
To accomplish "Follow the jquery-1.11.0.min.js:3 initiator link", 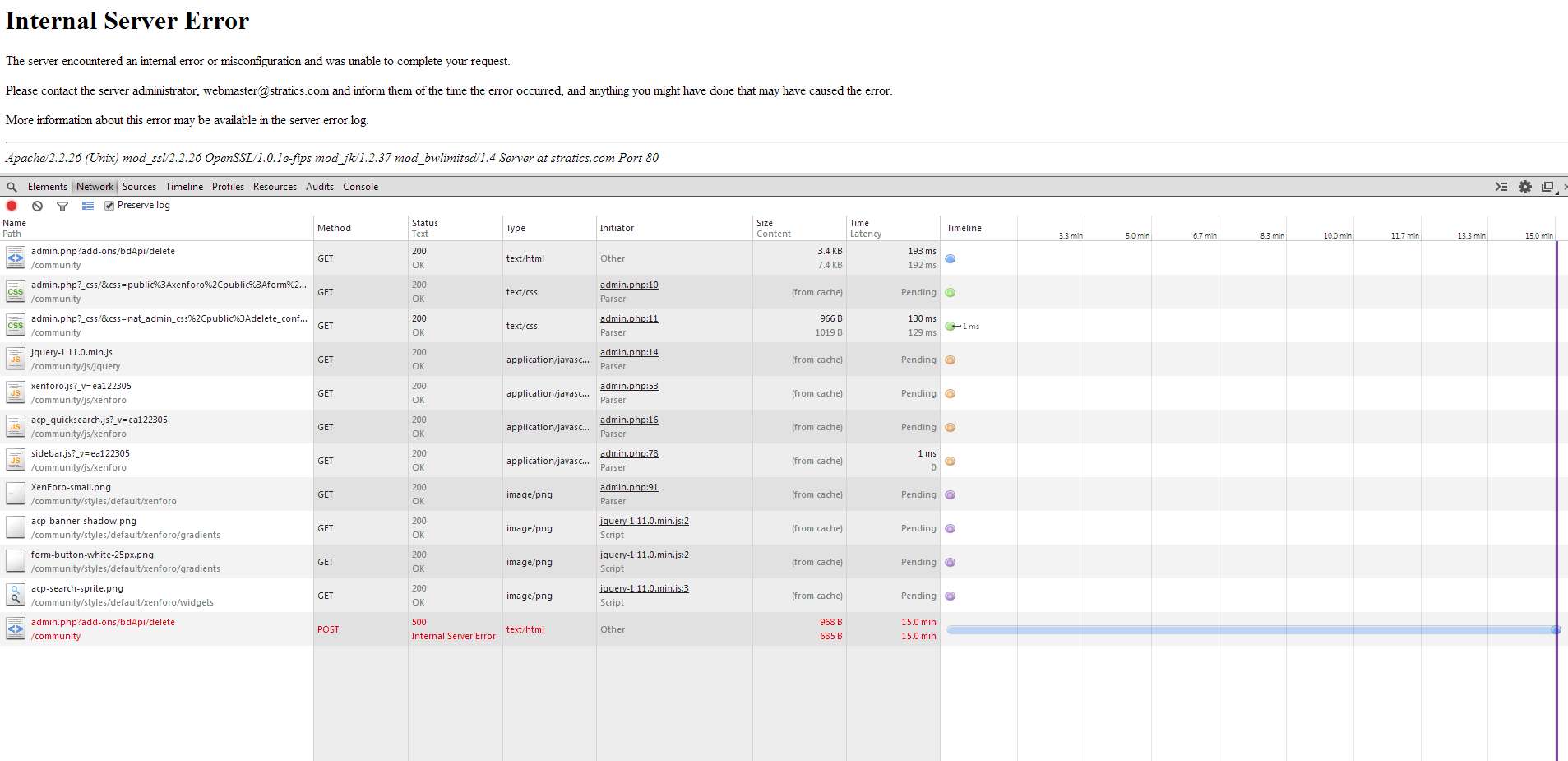I will coord(644,588).
